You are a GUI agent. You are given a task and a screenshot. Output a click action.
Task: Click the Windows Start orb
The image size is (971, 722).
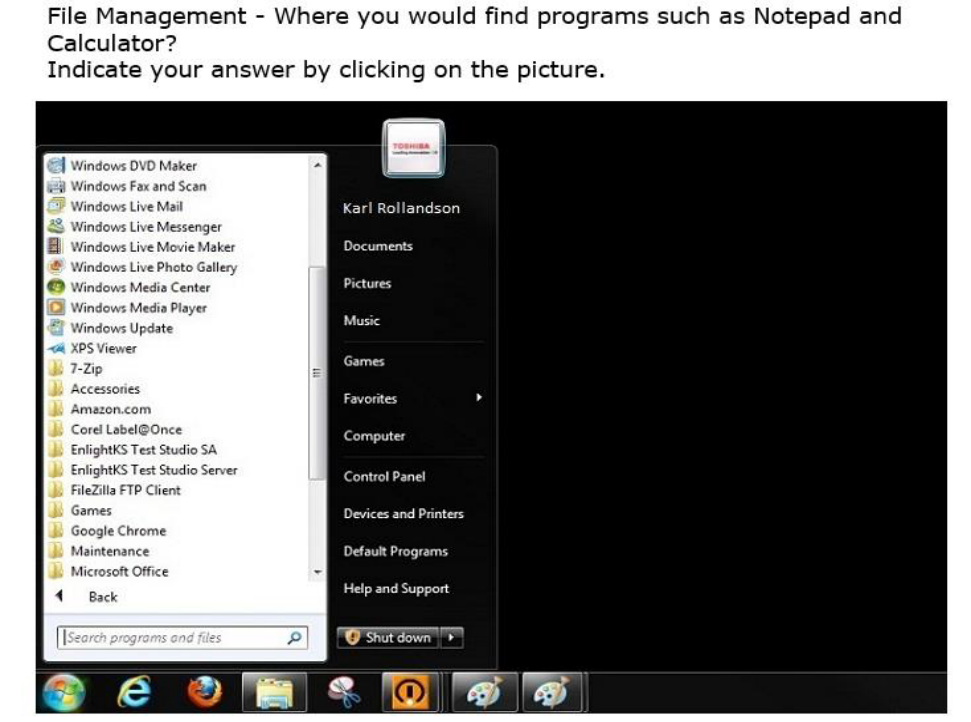65,693
